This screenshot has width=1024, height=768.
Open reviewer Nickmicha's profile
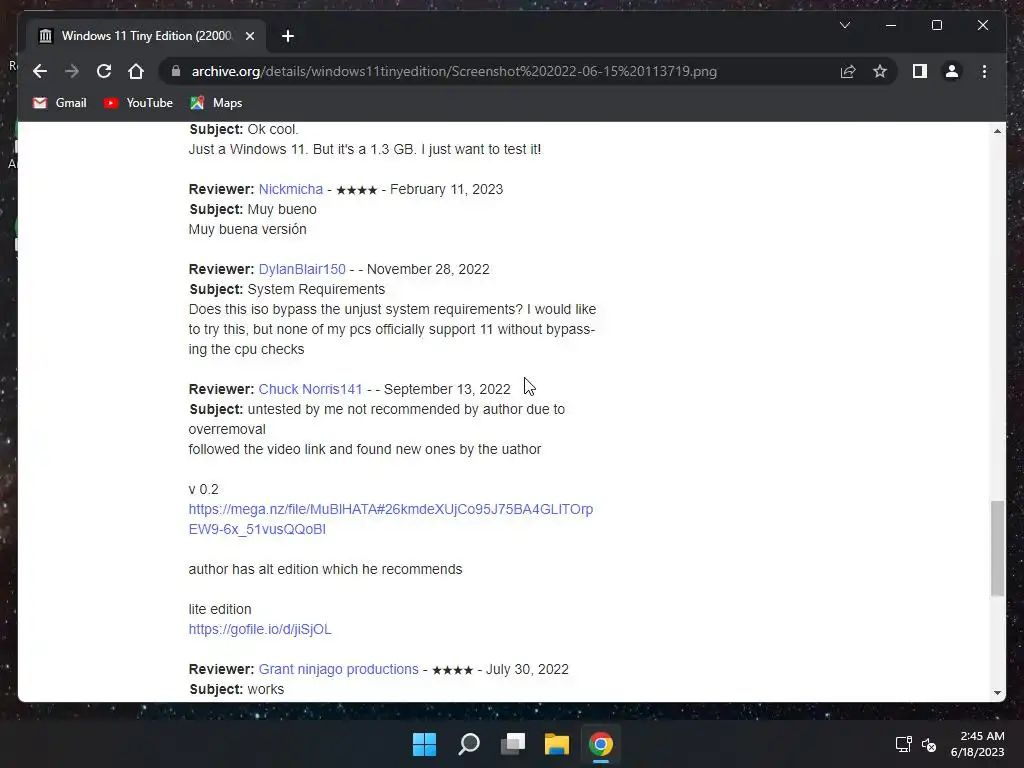coord(291,189)
